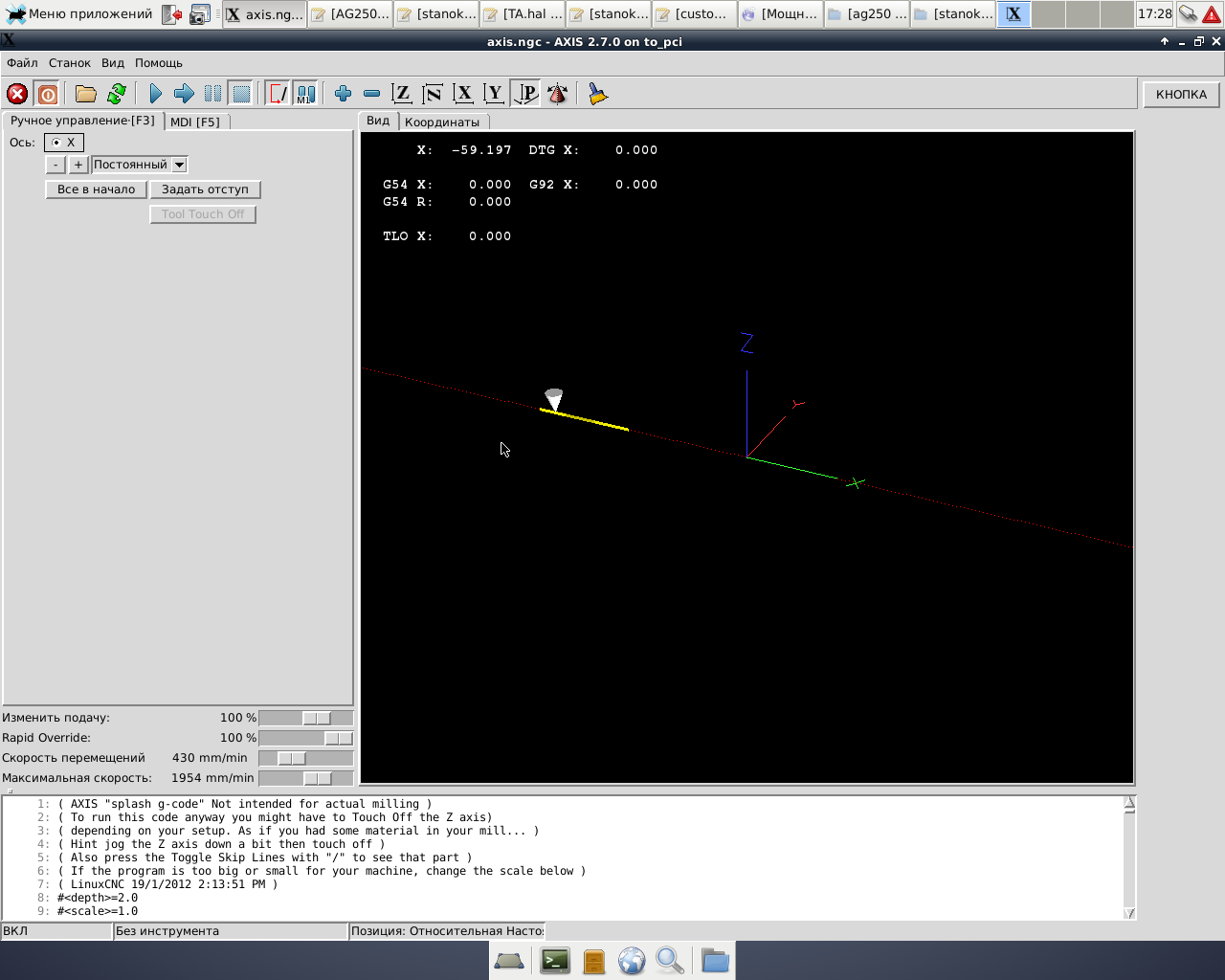1225x980 pixels.
Task: Select perspective view P icon
Action: click(x=526, y=94)
